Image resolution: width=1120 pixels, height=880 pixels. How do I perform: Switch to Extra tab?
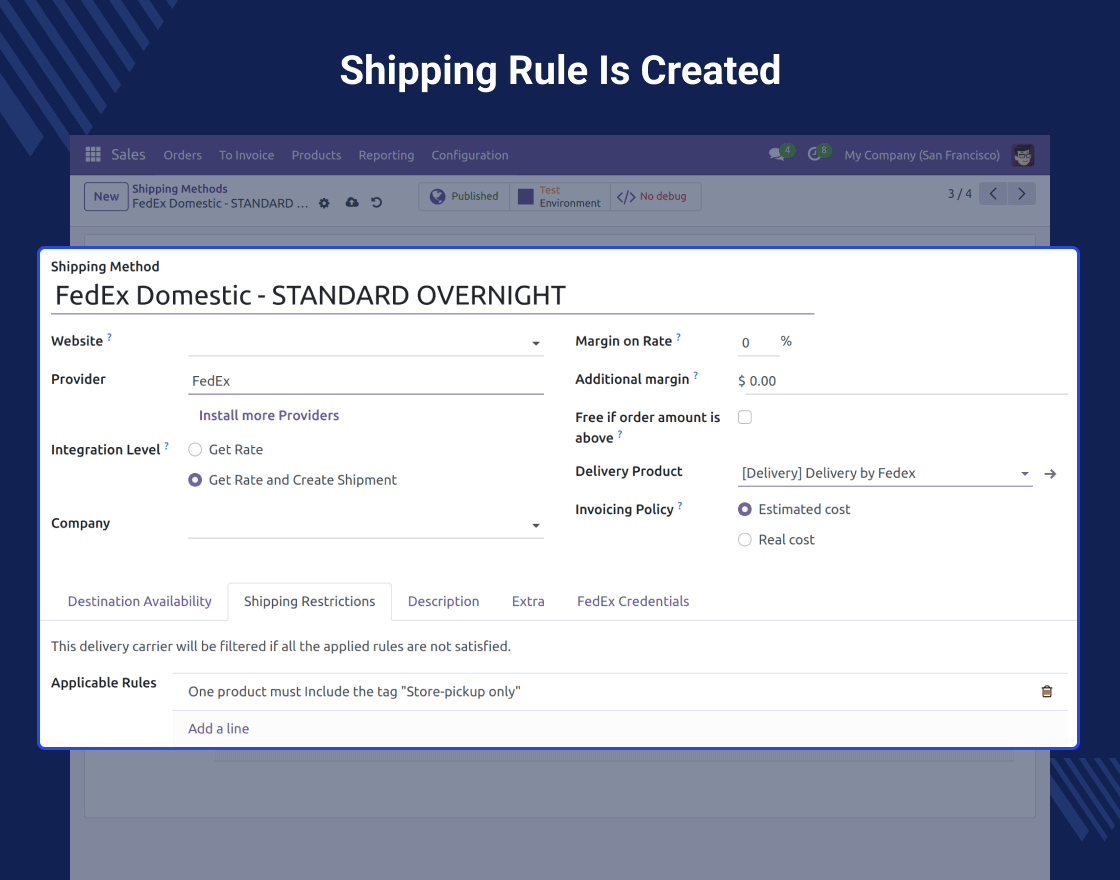coord(528,601)
